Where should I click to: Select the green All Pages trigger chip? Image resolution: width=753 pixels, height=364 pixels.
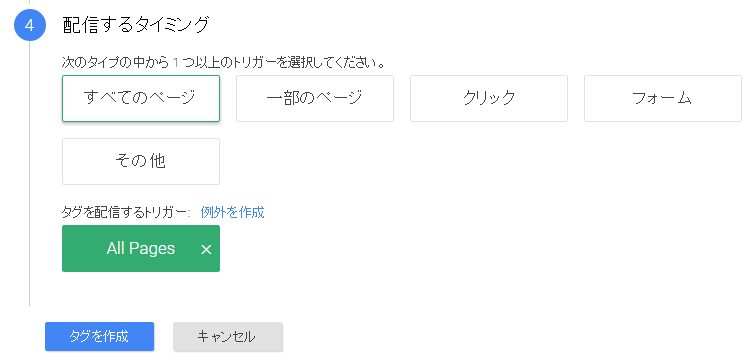point(141,248)
